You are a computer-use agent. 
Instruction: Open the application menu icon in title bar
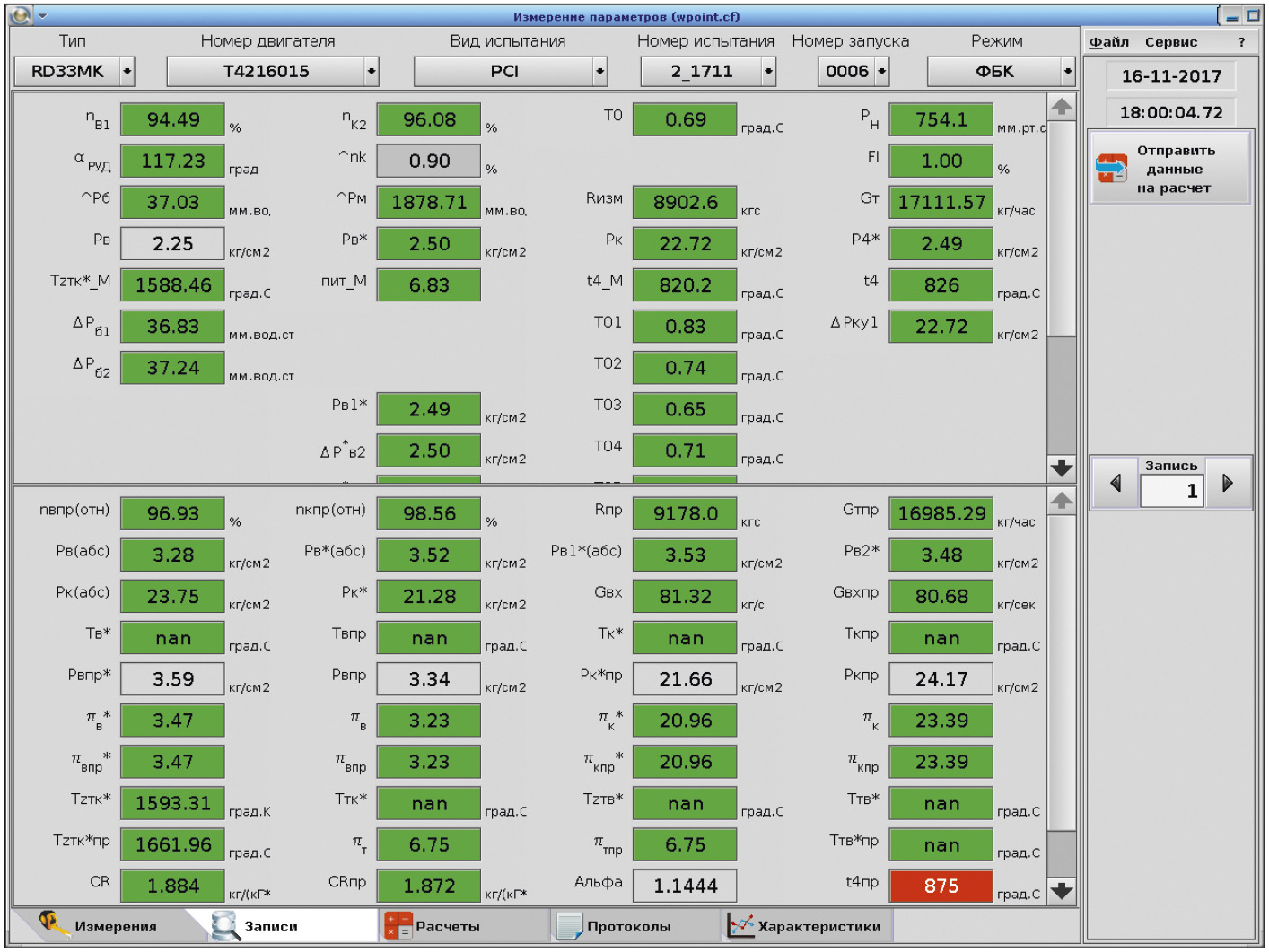click(20, 15)
